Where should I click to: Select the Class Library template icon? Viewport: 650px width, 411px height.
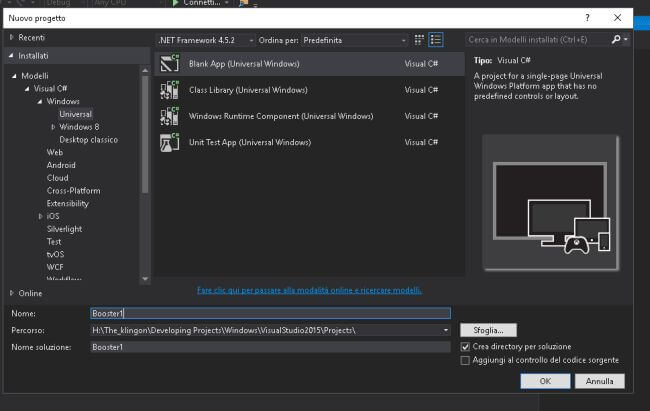(170, 90)
